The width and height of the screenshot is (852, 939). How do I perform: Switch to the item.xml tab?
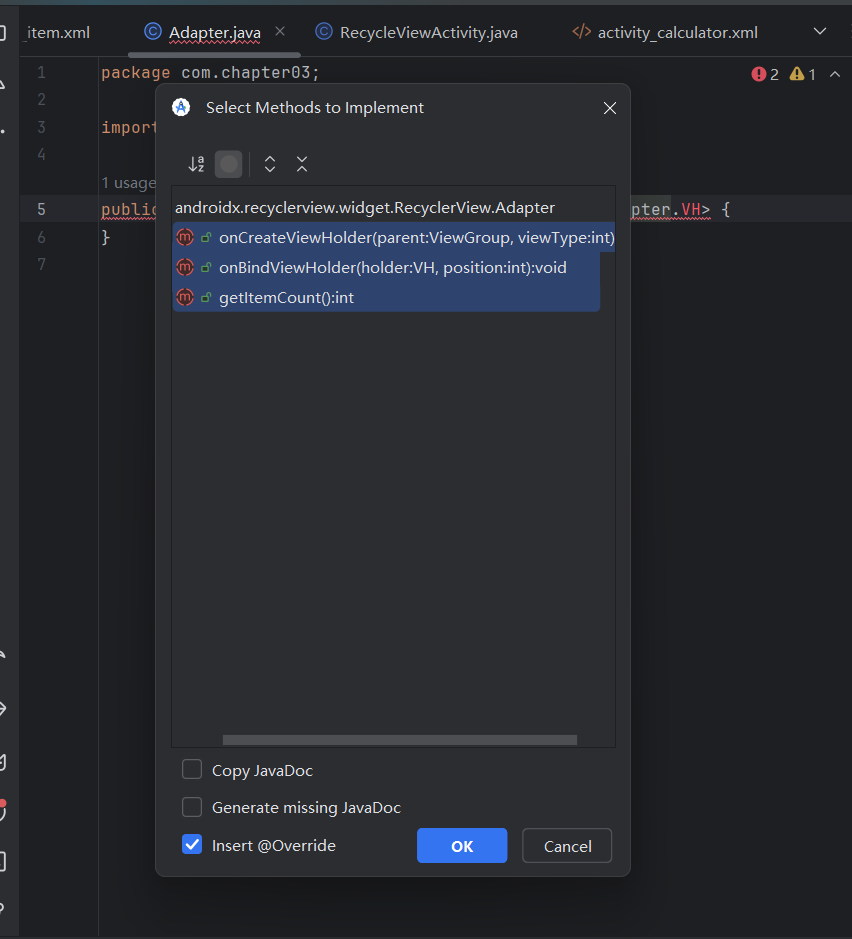coord(58,32)
